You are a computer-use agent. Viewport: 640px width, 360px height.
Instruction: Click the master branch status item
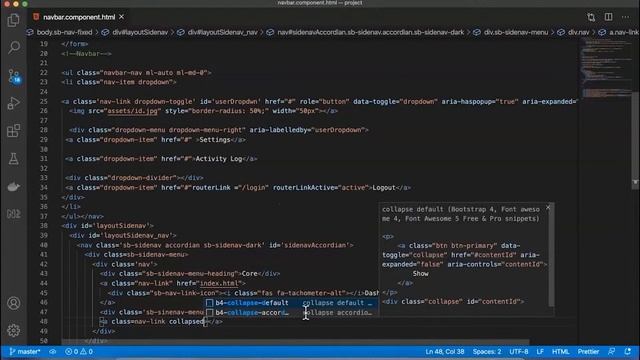coord(24,351)
